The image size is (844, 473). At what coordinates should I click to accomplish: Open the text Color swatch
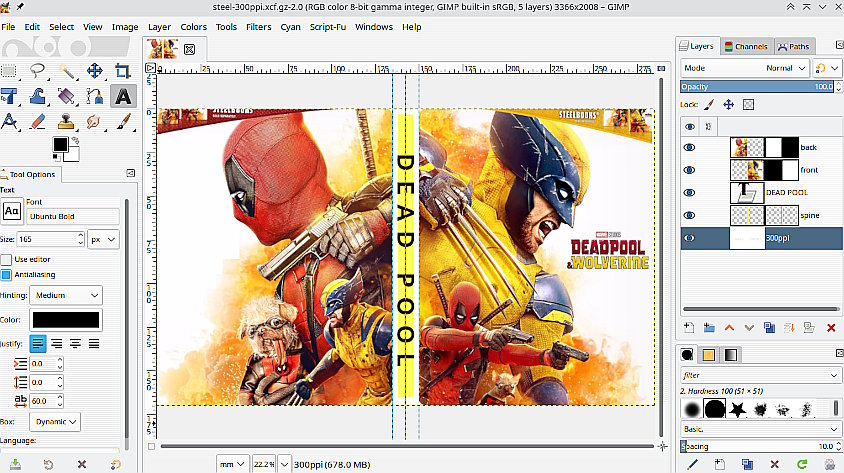point(66,320)
